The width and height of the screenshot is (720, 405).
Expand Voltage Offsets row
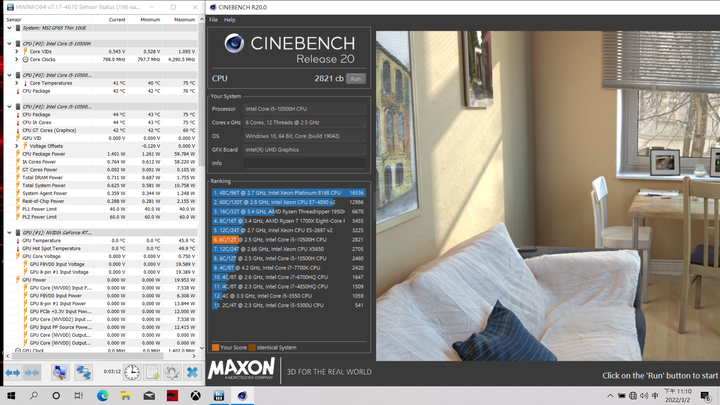click(x=17, y=146)
